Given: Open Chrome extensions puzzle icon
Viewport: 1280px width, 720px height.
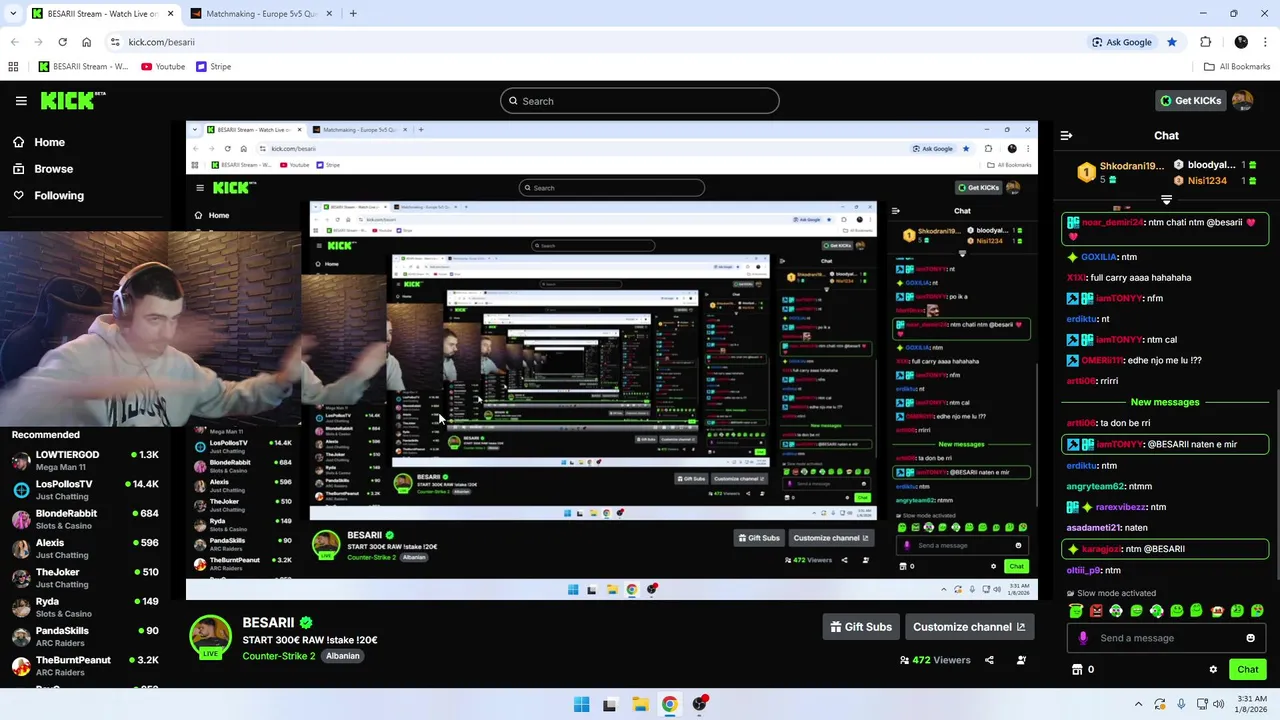Looking at the screenshot, I should (1205, 42).
